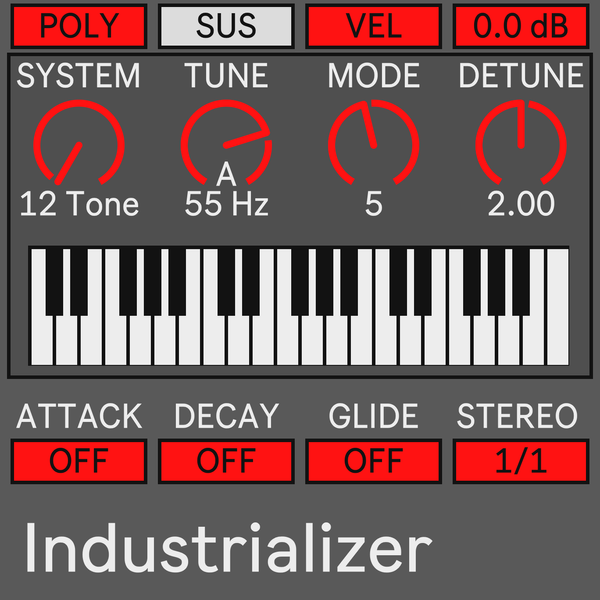Click the last black piano key
The width and height of the screenshot is (600, 600).
click(x=521, y=282)
